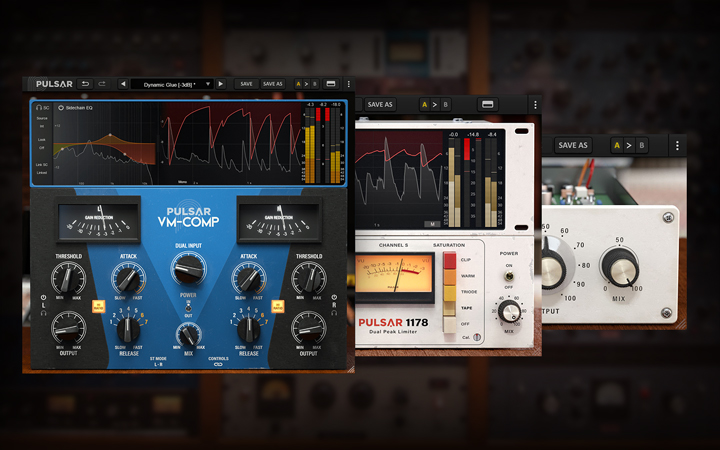Select low-frequency EQ node on sidechain curve
The image size is (720, 450).
pyautogui.click(x=62, y=149)
